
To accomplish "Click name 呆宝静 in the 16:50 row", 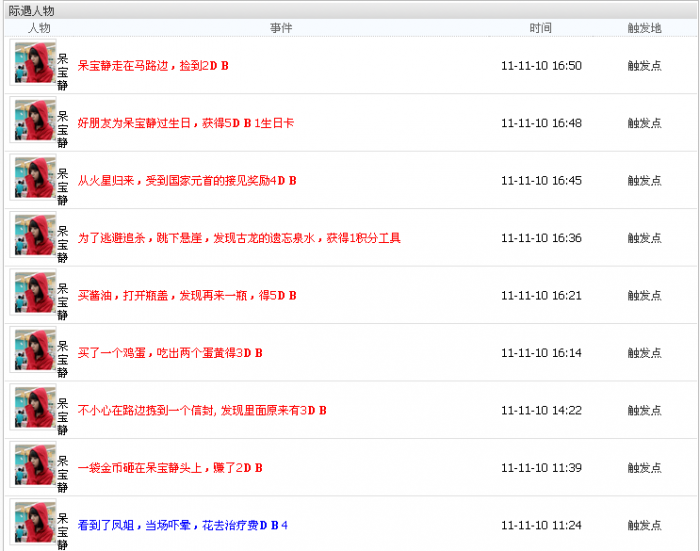I will pos(62,72).
